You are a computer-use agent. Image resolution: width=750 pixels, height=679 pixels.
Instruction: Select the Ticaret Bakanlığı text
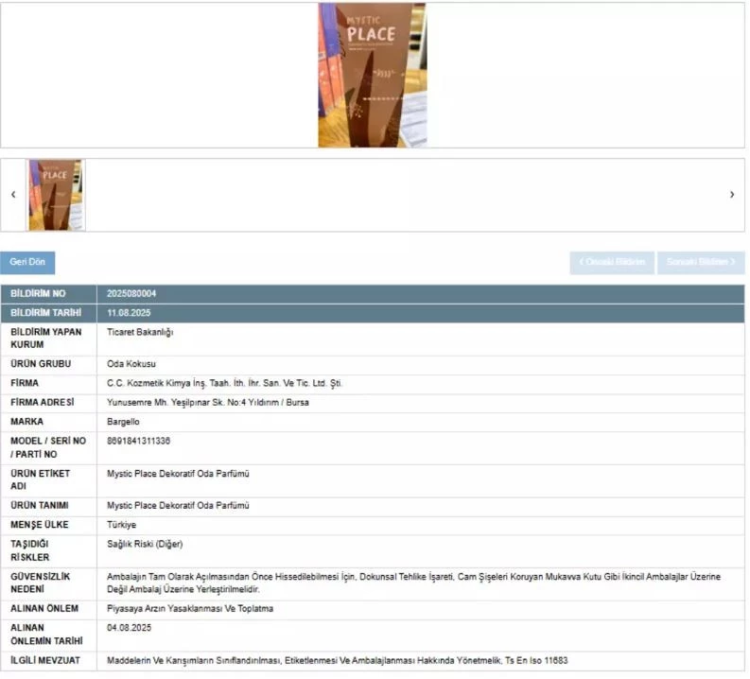click(x=138, y=331)
